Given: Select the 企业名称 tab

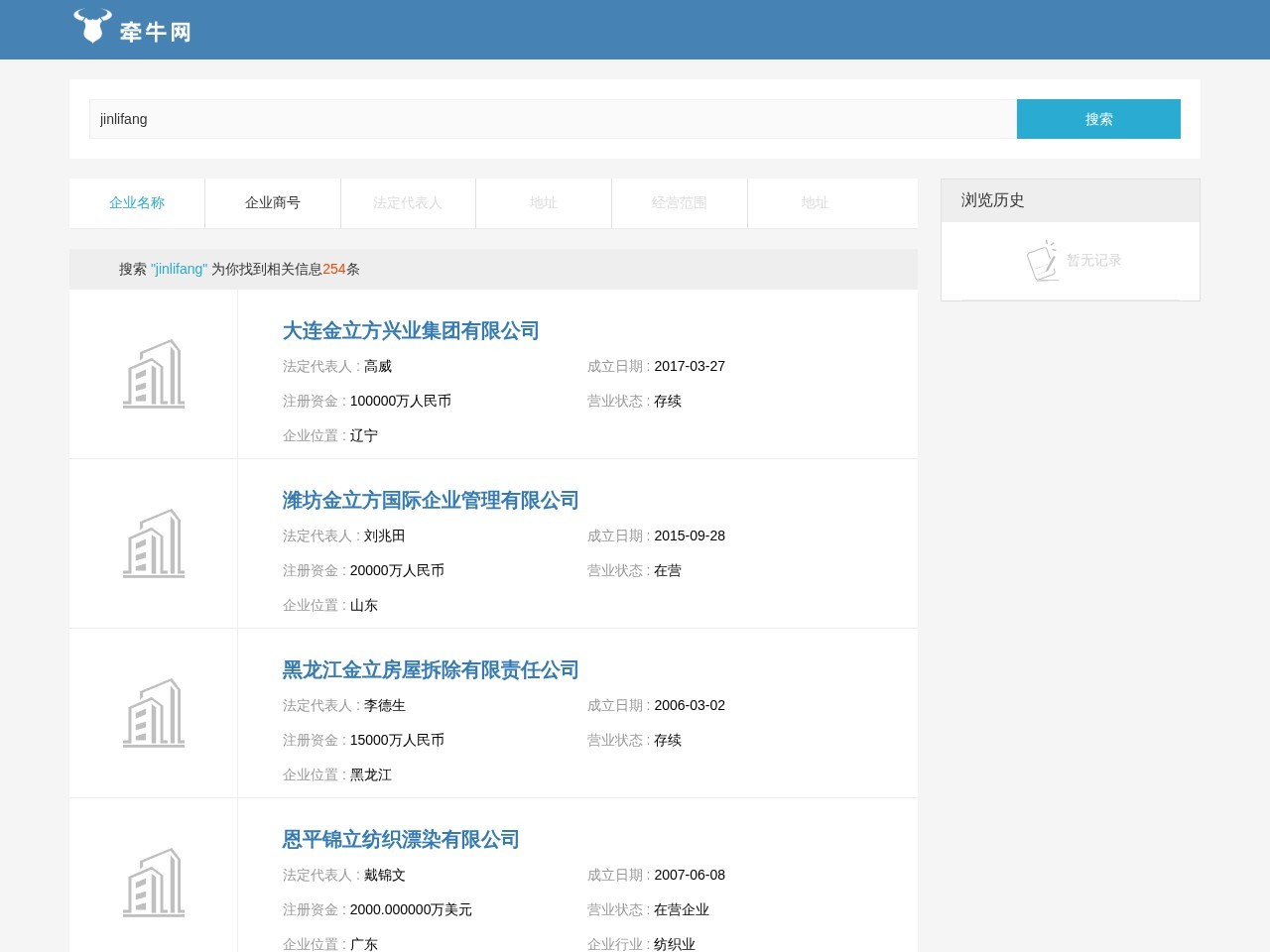Looking at the screenshot, I should 137,203.
